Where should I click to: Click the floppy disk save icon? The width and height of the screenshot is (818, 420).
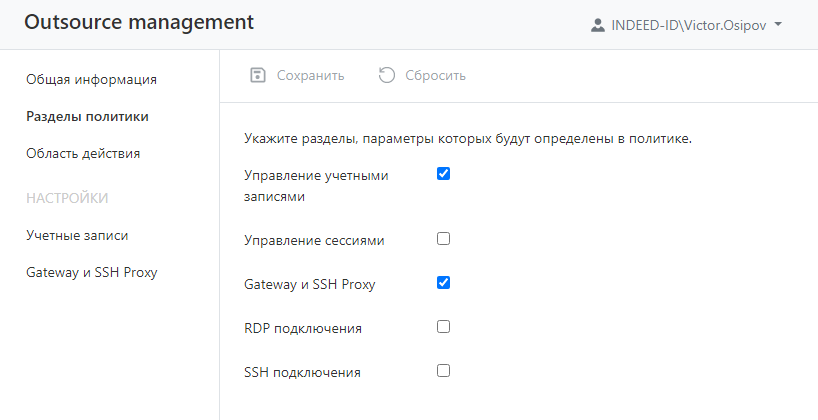tap(258, 75)
